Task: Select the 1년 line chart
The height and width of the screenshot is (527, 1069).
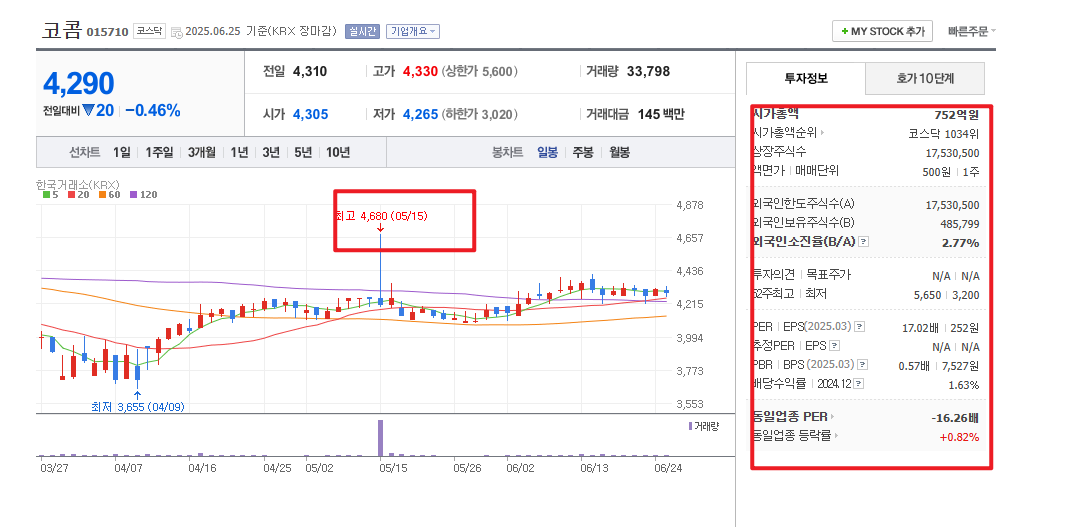Action: click(x=239, y=152)
